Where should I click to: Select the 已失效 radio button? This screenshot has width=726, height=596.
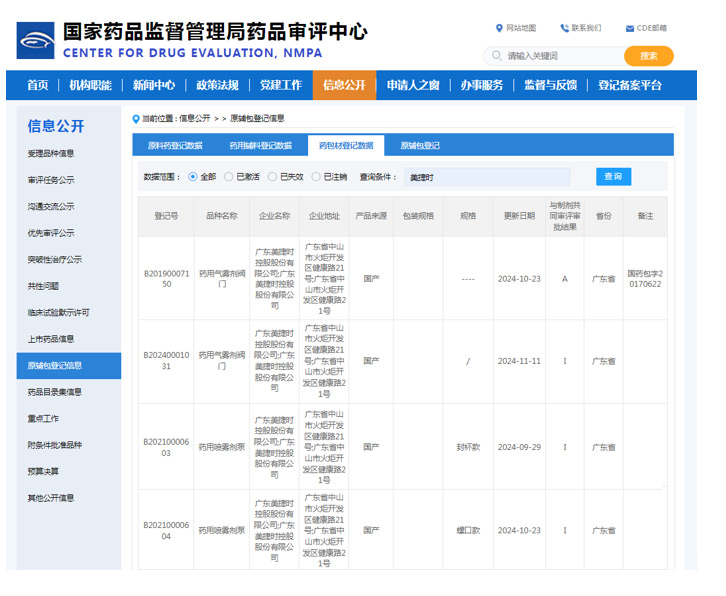273,177
